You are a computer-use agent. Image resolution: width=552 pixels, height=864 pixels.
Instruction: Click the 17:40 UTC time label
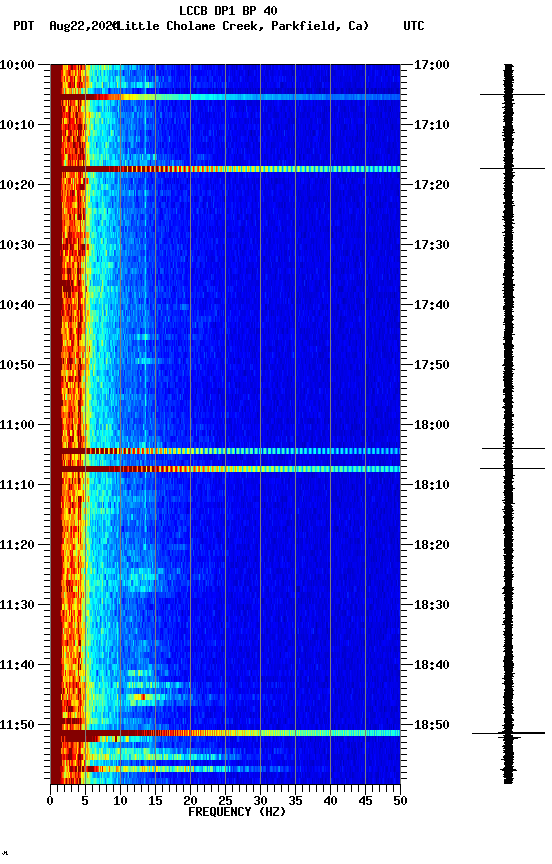click(432, 305)
